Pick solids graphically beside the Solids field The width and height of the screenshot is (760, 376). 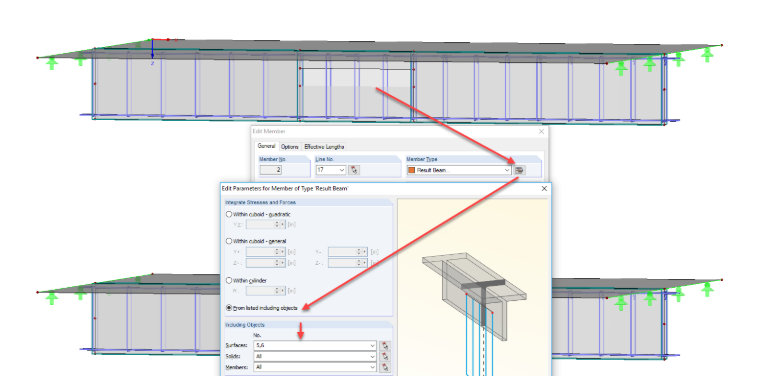click(x=385, y=356)
